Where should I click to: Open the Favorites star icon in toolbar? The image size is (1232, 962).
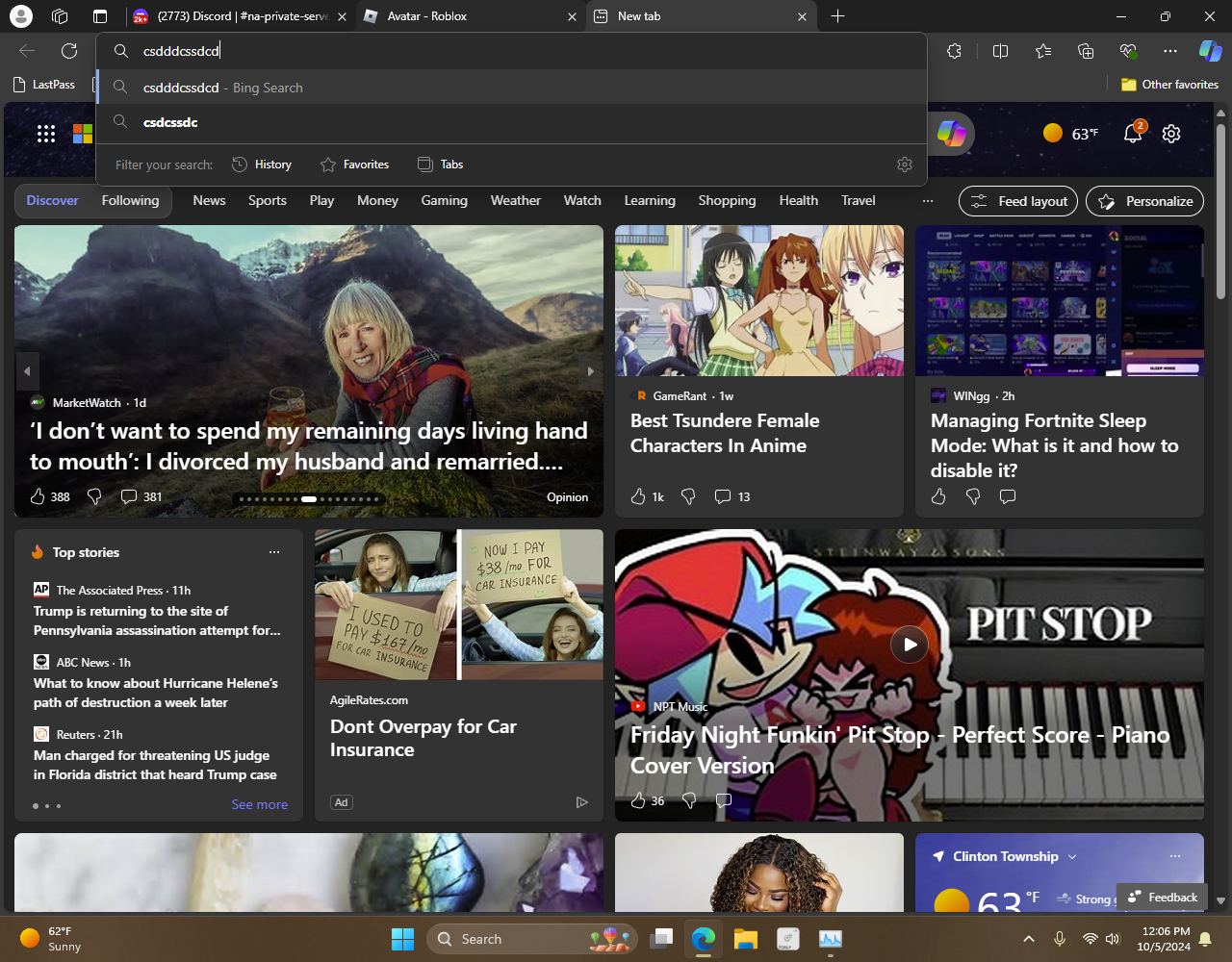tap(1043, 51)
